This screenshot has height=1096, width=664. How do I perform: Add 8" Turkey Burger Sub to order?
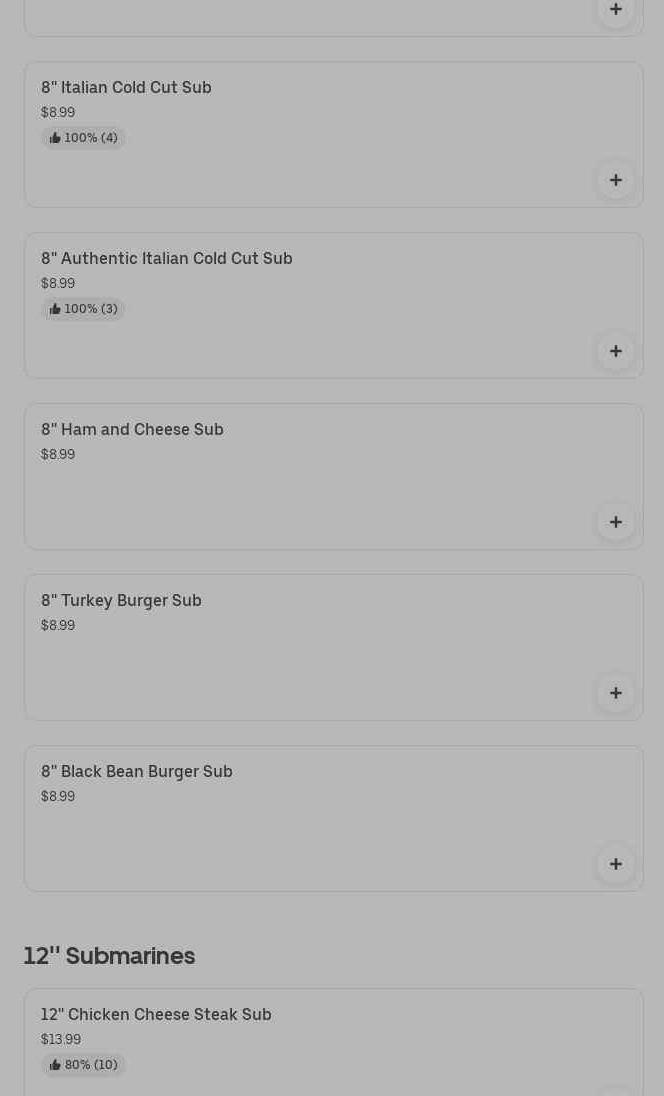615,693
